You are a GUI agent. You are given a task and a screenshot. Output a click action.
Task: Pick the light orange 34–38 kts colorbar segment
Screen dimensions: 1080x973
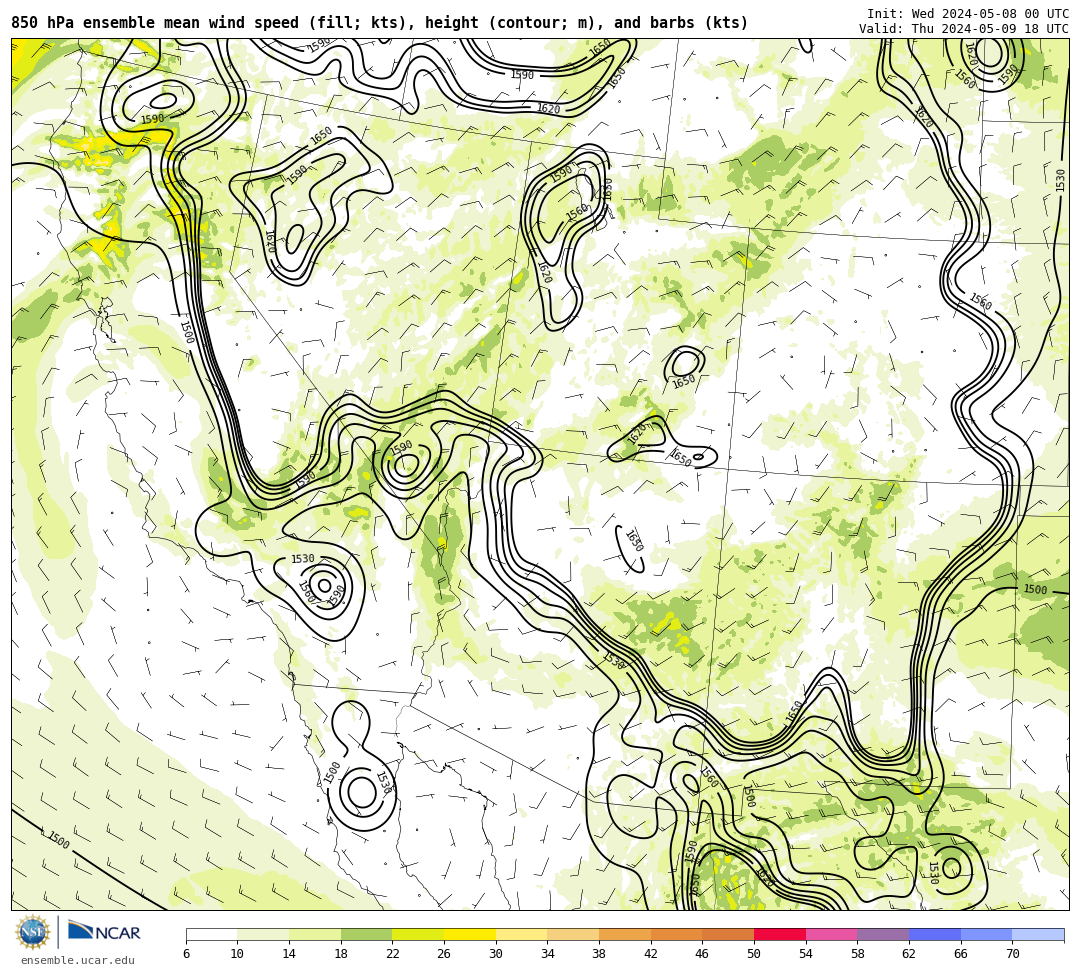573,934
